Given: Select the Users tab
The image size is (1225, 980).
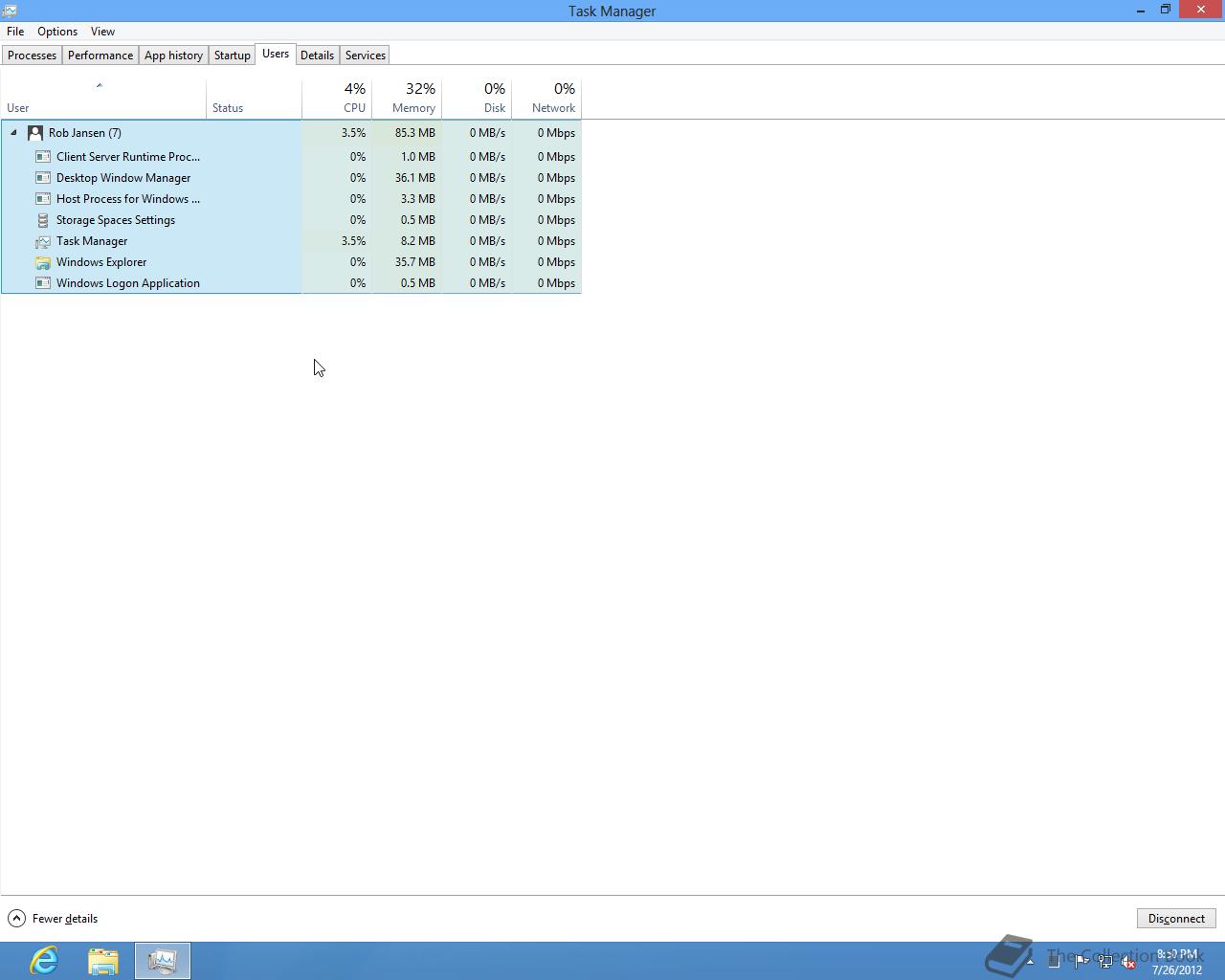Looking at the screenshot, I should click(276, 54).
